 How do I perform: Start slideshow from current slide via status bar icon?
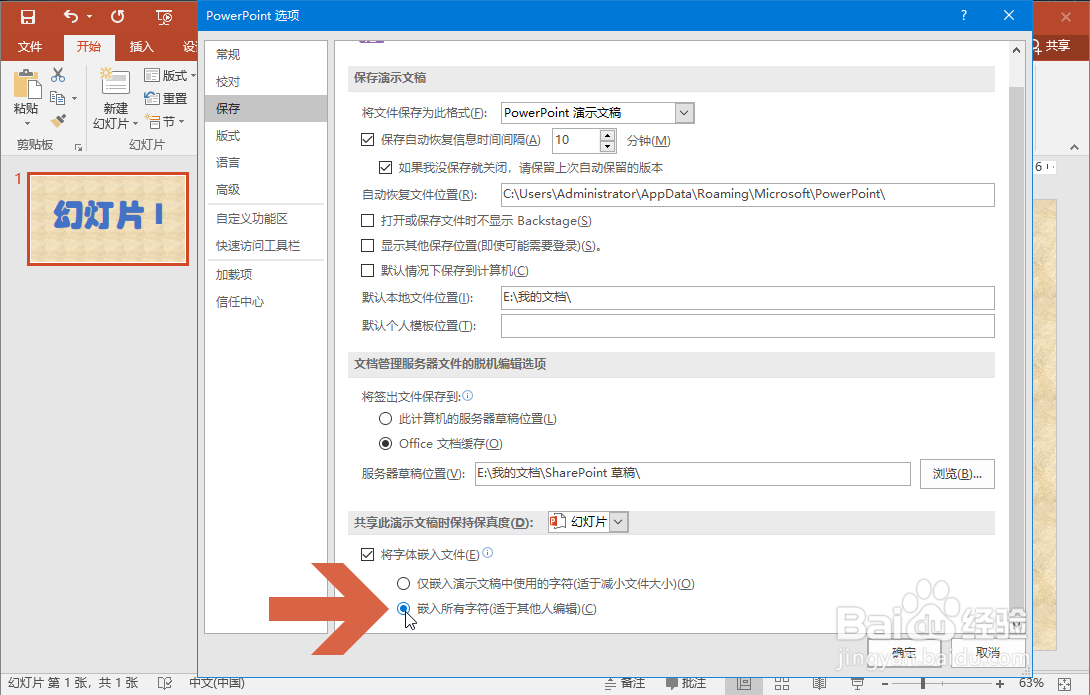[857, 684]
